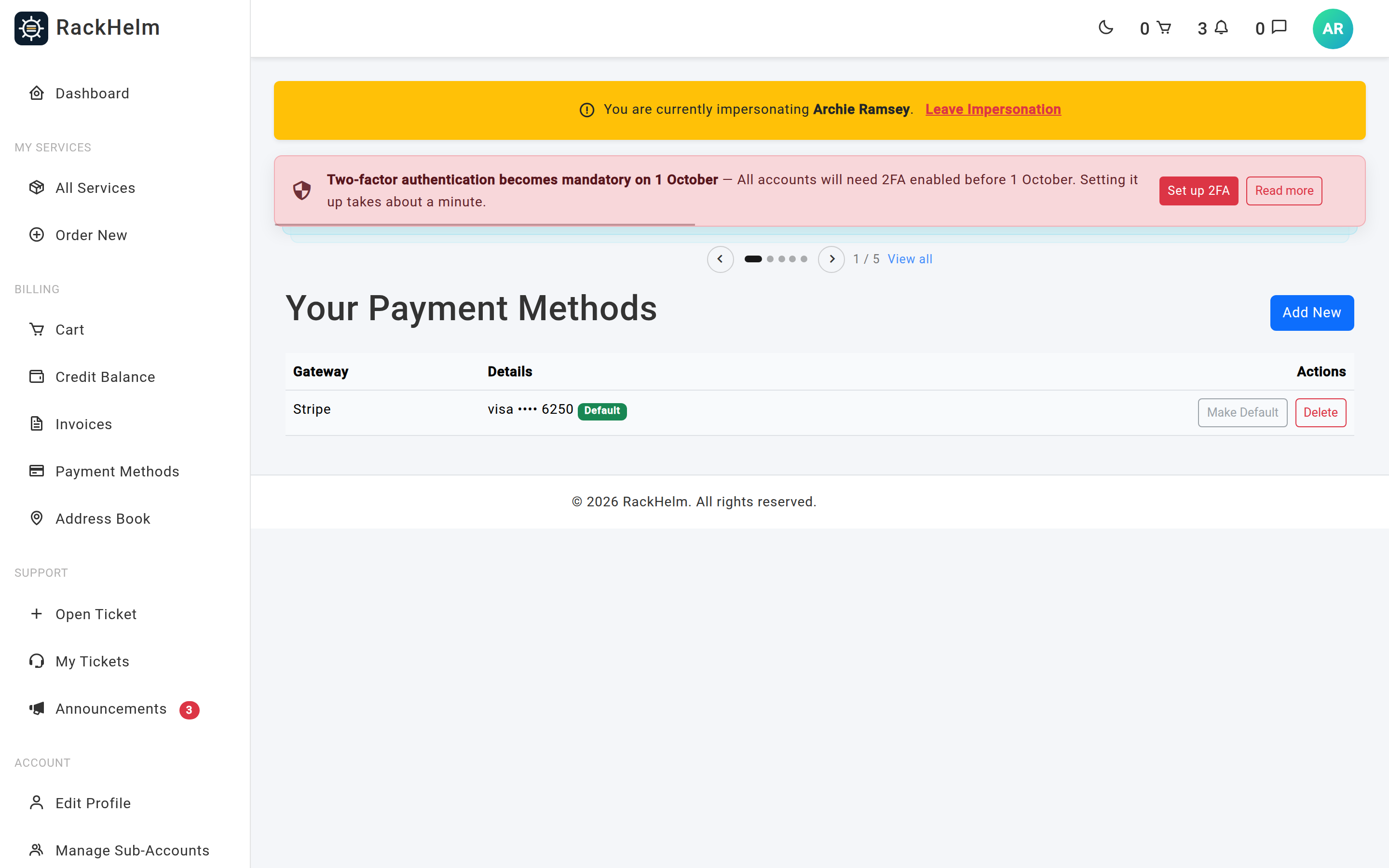Open the AR user avatar menu
Viewport: 1389px width, 868px height.
(x=1332, y=29)
